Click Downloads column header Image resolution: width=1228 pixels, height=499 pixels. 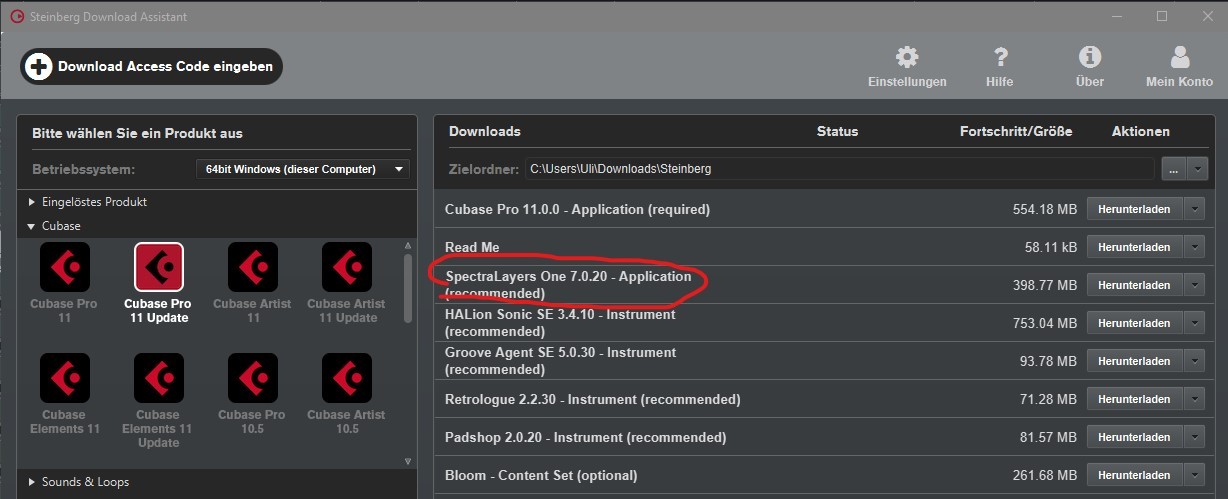pyautogui.click(x=484, y=131)
